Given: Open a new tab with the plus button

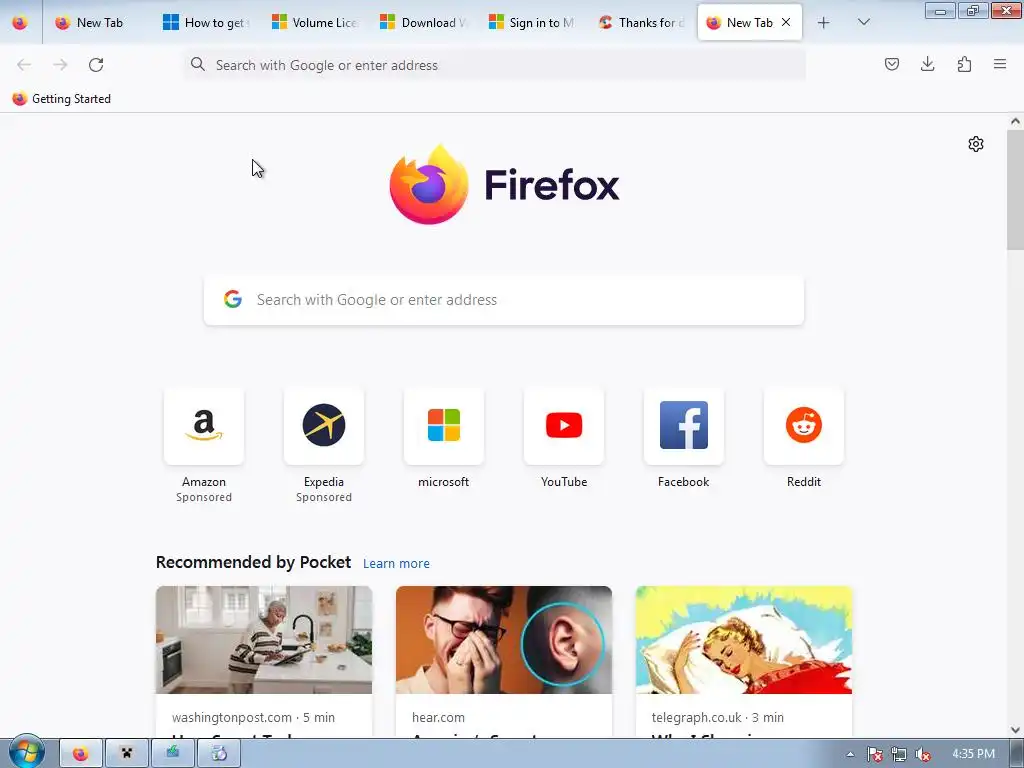Looking at the screenshot, I should pyautogui.click(x=824, y=23).
